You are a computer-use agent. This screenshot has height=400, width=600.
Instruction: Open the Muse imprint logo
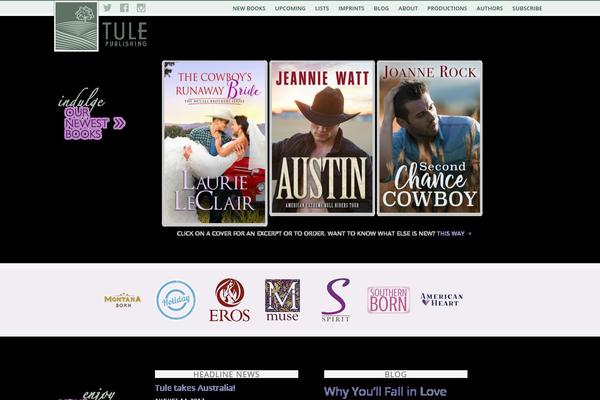coord(282,300)
